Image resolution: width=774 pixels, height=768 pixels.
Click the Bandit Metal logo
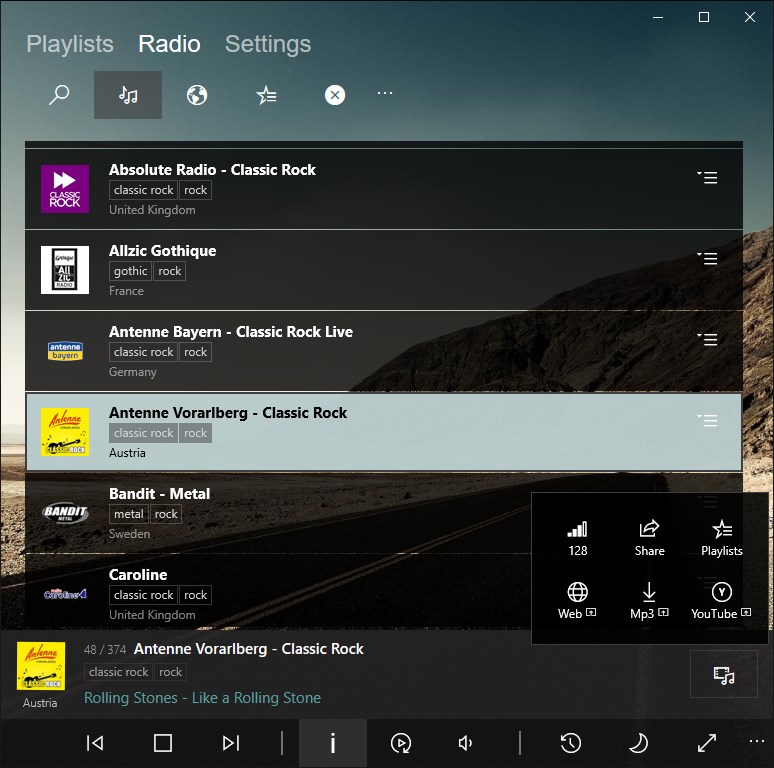pyautogui.click(x=65, y=513)
